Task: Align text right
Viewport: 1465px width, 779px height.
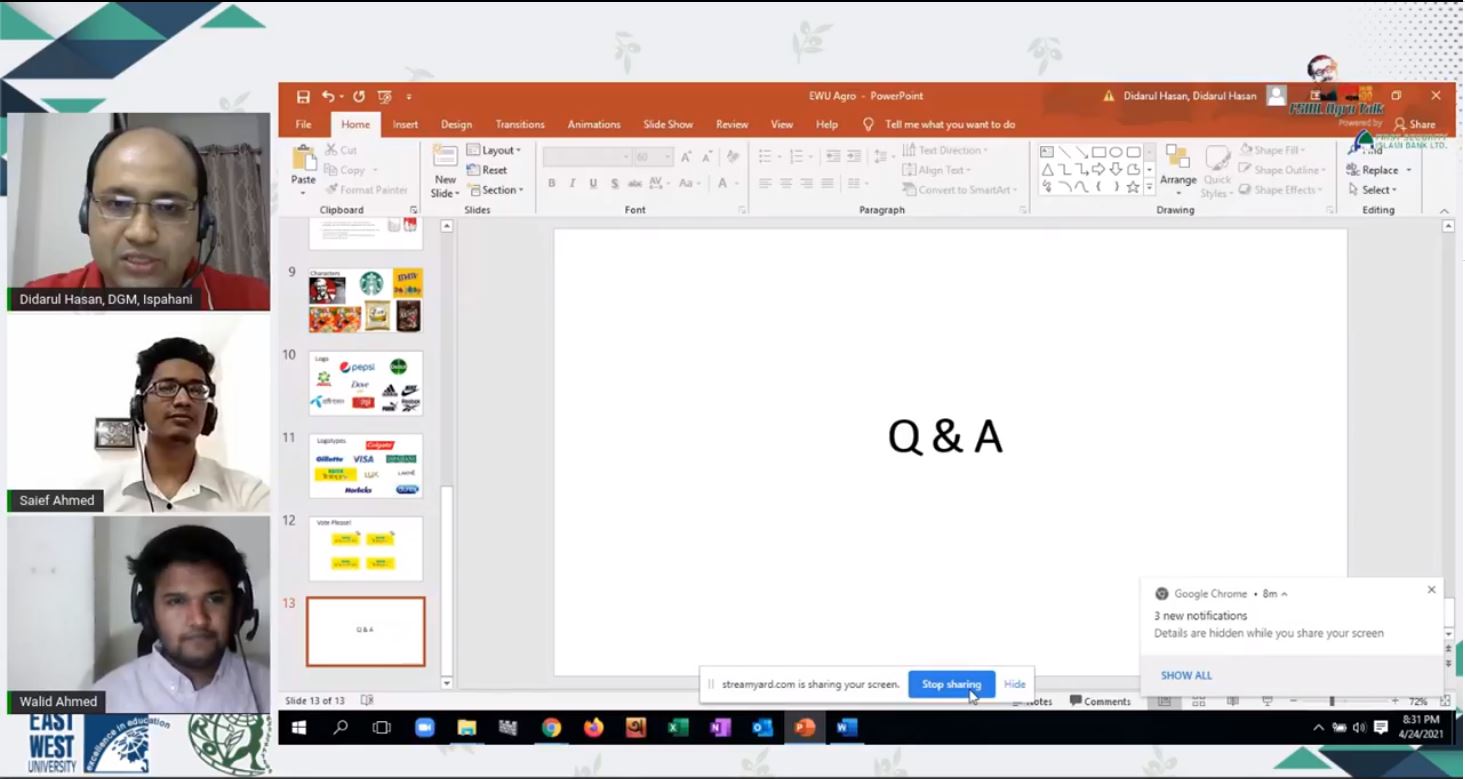Action: (x=807, y=184)
